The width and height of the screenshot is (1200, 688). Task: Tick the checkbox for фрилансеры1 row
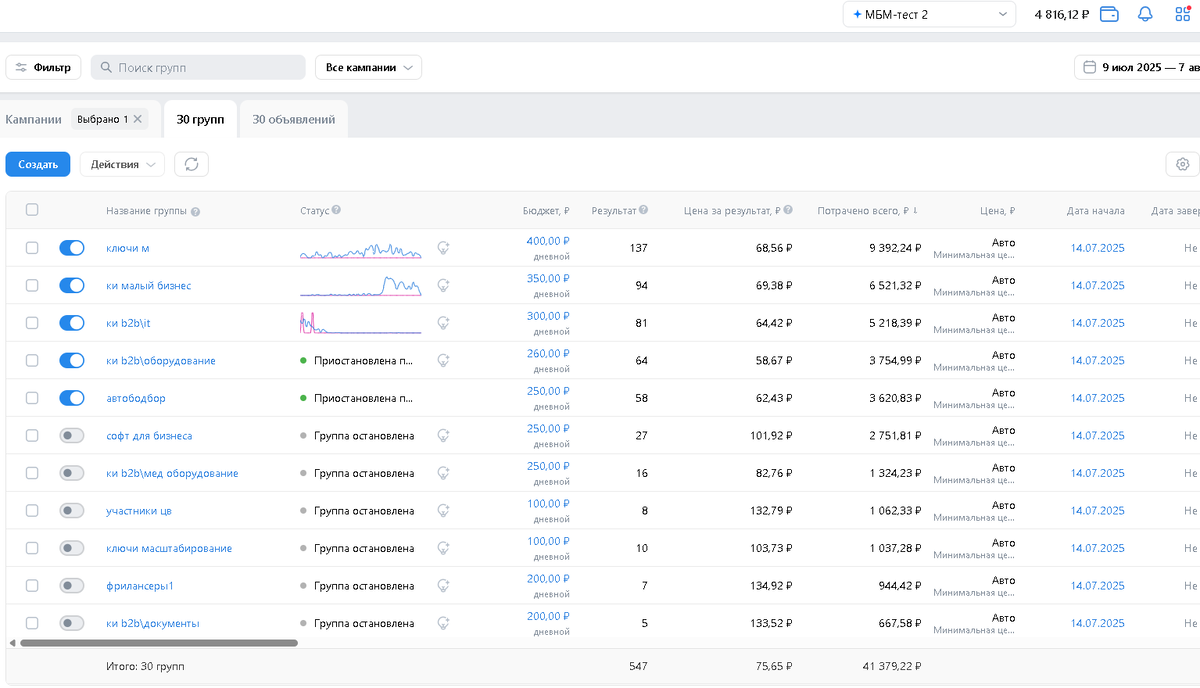coord(32,585)
